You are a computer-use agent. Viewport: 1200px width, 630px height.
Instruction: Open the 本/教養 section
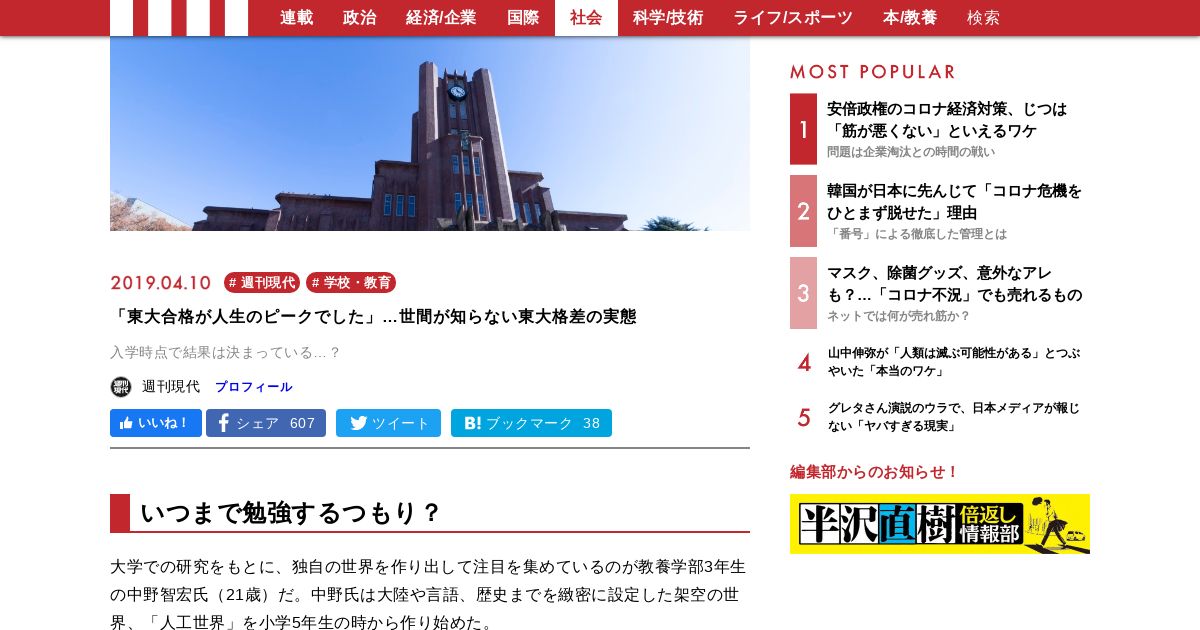(x=910, y=18)
